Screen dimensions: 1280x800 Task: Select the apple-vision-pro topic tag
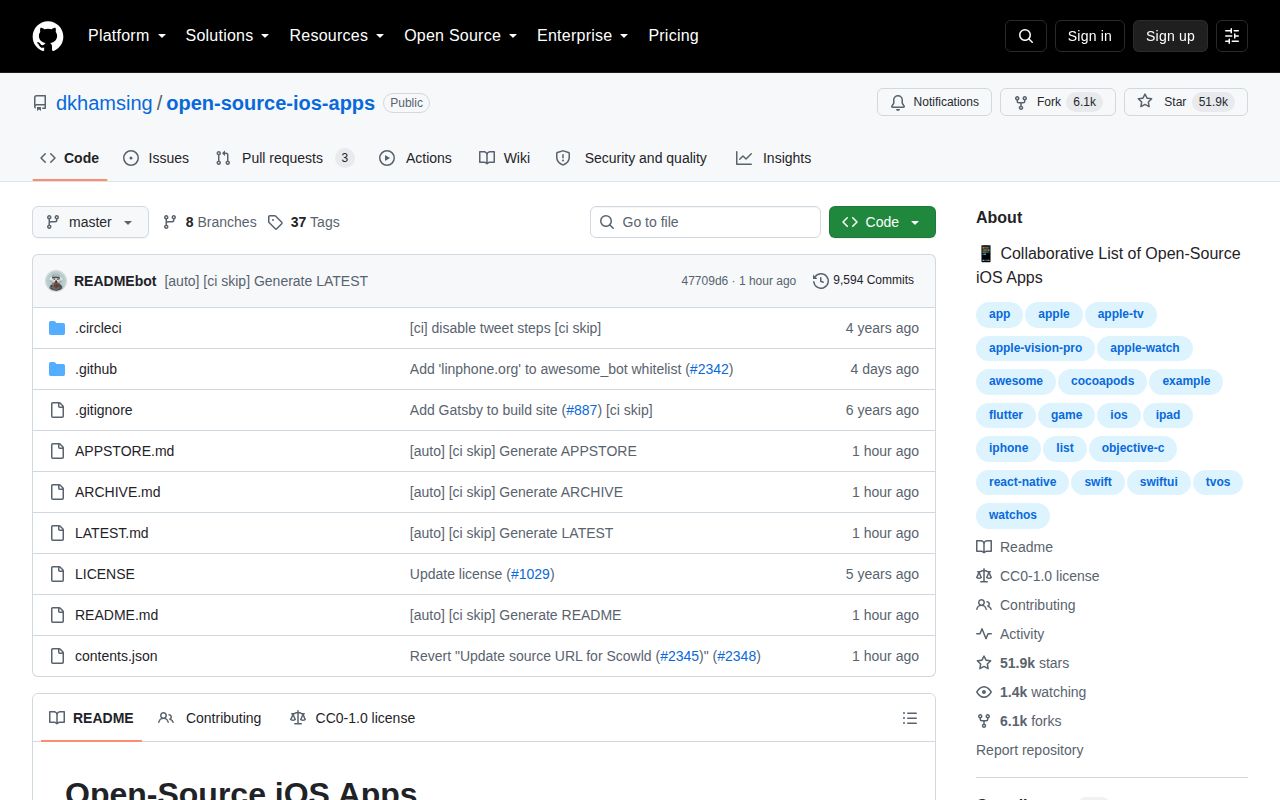(x=1035, y=348)
